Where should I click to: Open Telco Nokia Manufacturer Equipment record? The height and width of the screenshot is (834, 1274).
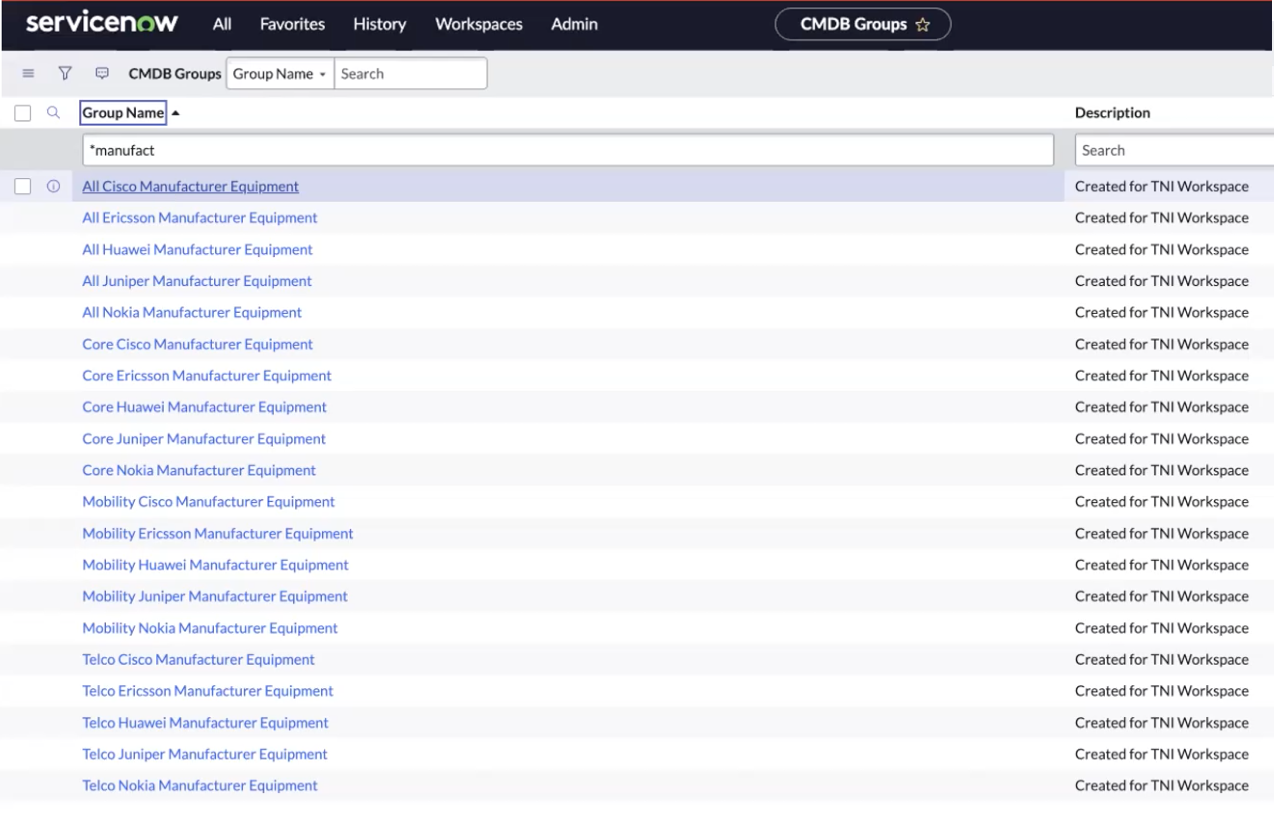[200, 786]
